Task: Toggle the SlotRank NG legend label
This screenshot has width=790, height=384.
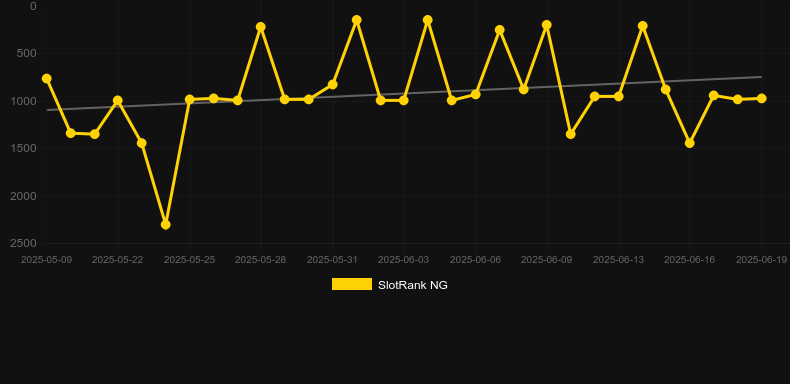Action: tap(413, 285)
